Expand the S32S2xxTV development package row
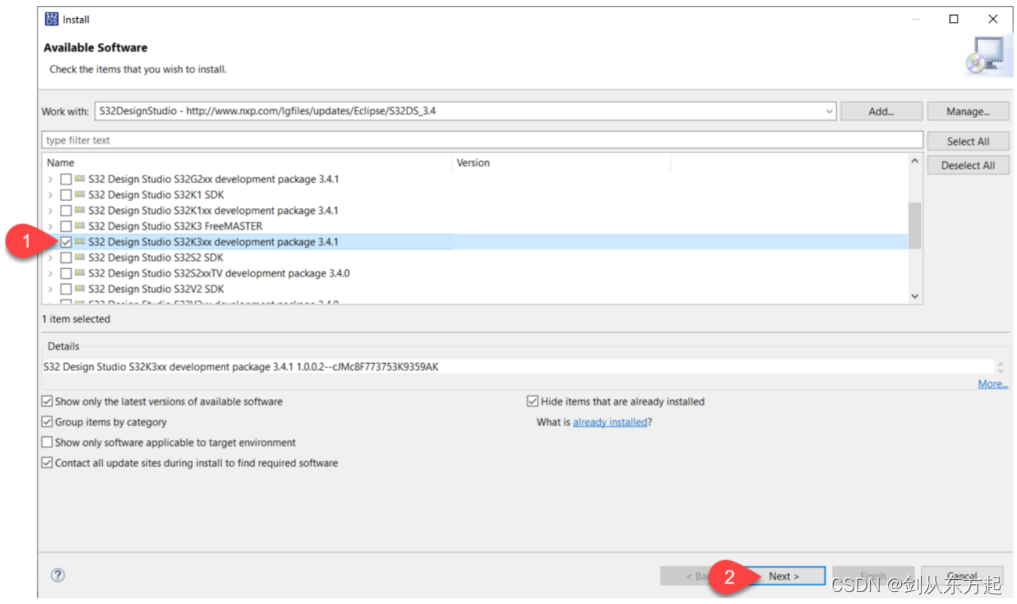Image resolution: width=1017 pixels, height=604 pixels. point(51,273)
